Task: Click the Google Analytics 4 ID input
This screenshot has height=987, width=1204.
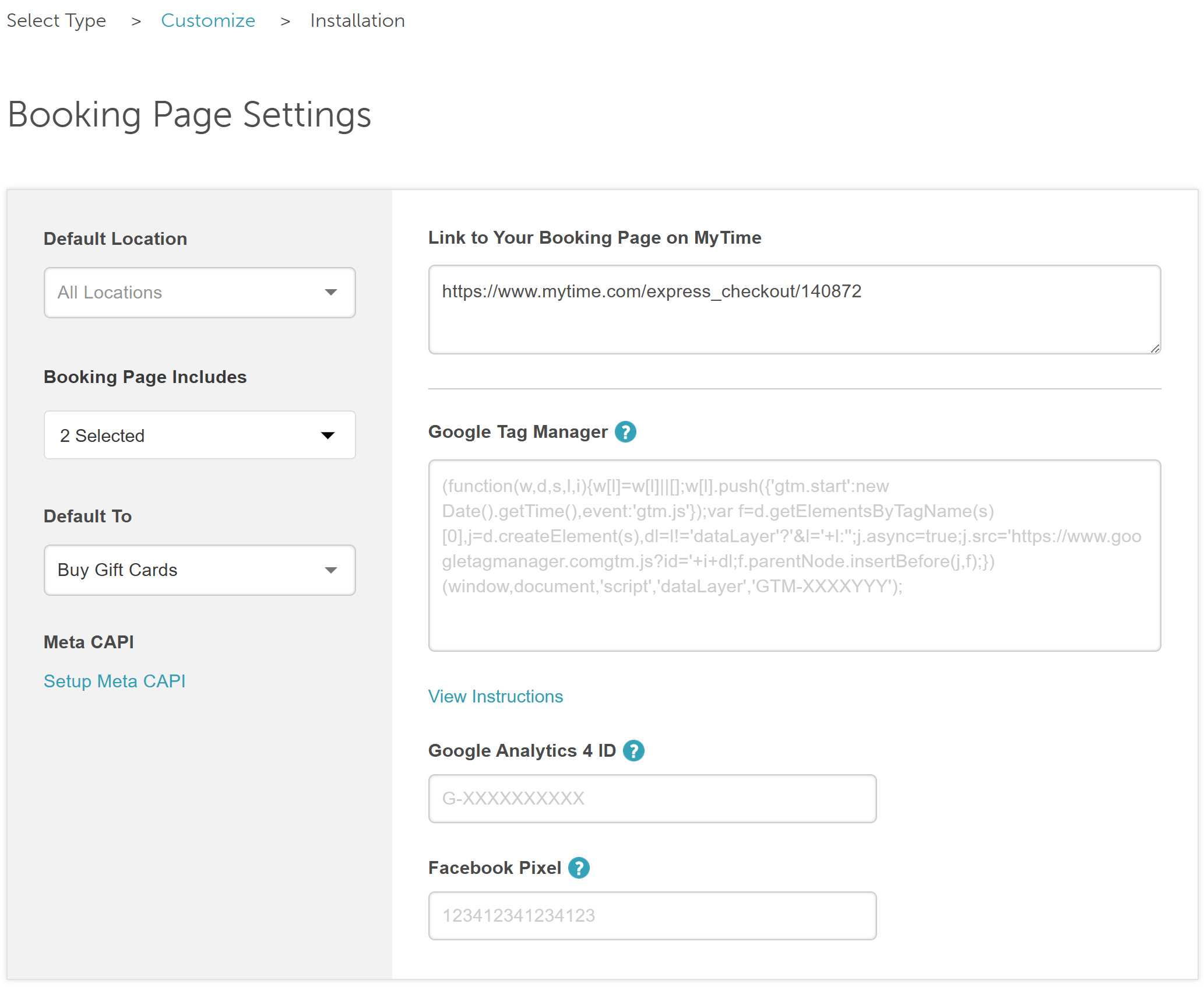Action: pyautogui.click(x=652, y=799)
